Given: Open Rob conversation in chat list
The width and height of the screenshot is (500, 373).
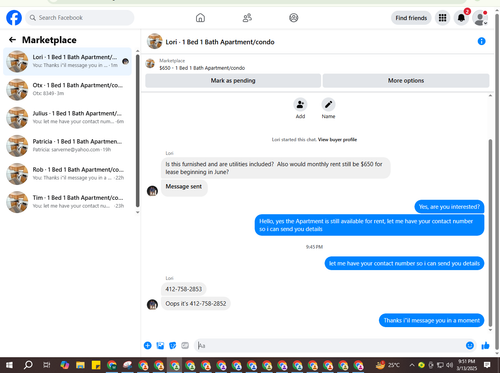Looking at the screenshot, I should click(67, 174).
